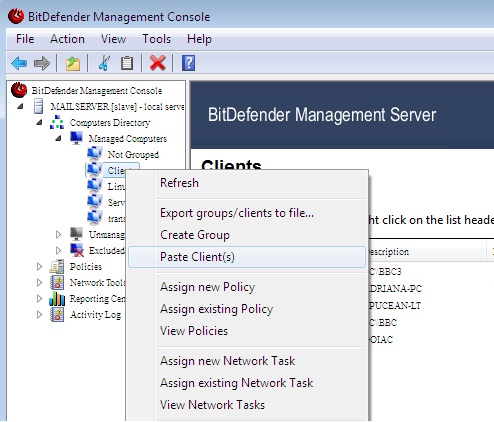Viewport: 494px width, 422px height.
Task: Open the View menu
Action: [x=113, y=39]
